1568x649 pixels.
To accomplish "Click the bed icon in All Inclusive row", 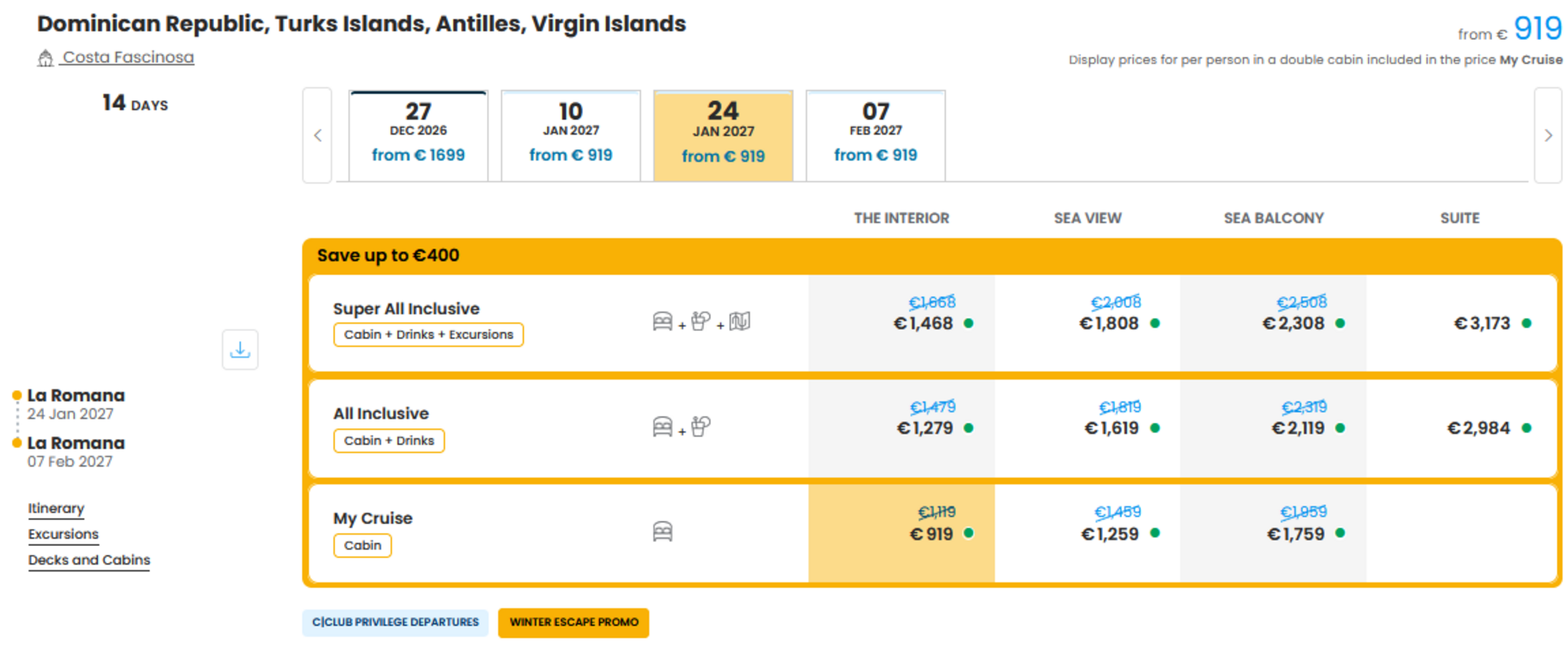I will pos(662,426).
